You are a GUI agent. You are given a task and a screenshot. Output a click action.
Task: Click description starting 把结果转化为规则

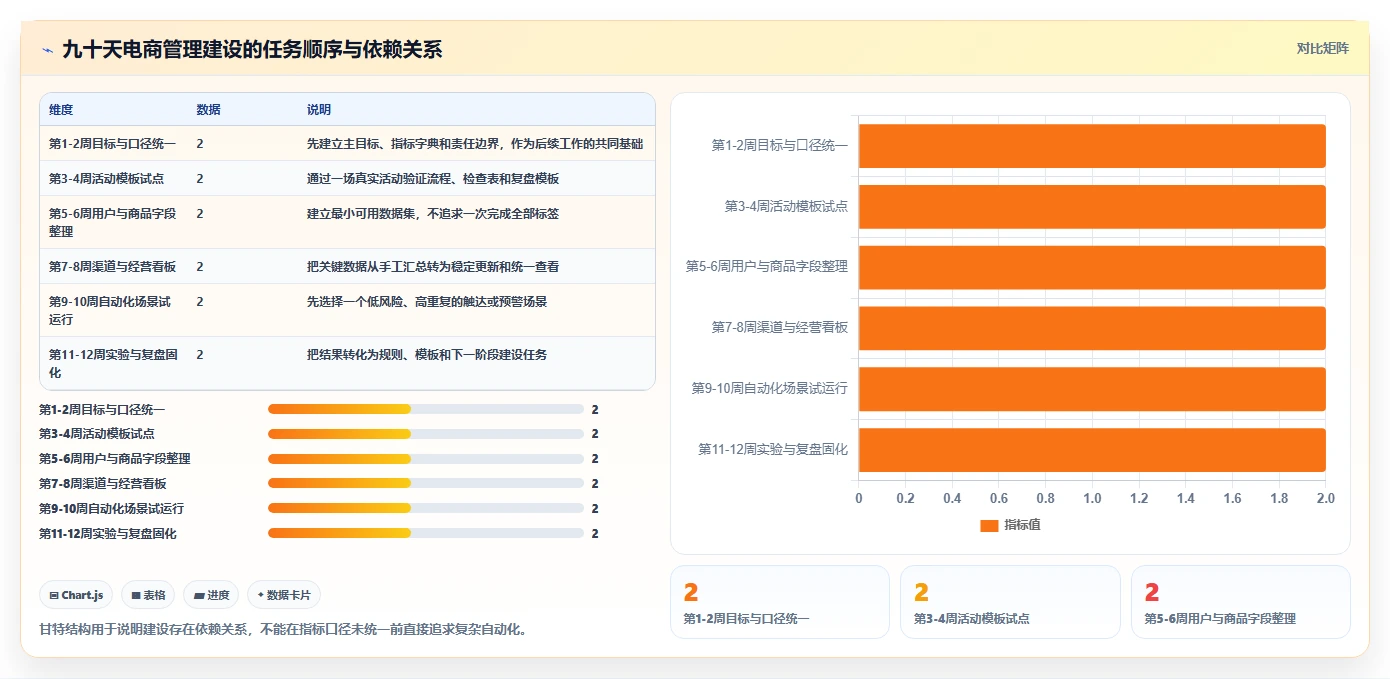coord(427,354)
